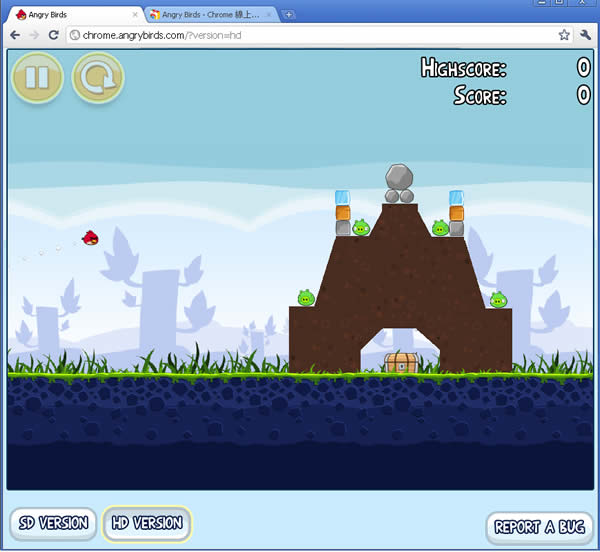
Task: Close the first Angry Birds tab
Action: click(x=135, y=15)
